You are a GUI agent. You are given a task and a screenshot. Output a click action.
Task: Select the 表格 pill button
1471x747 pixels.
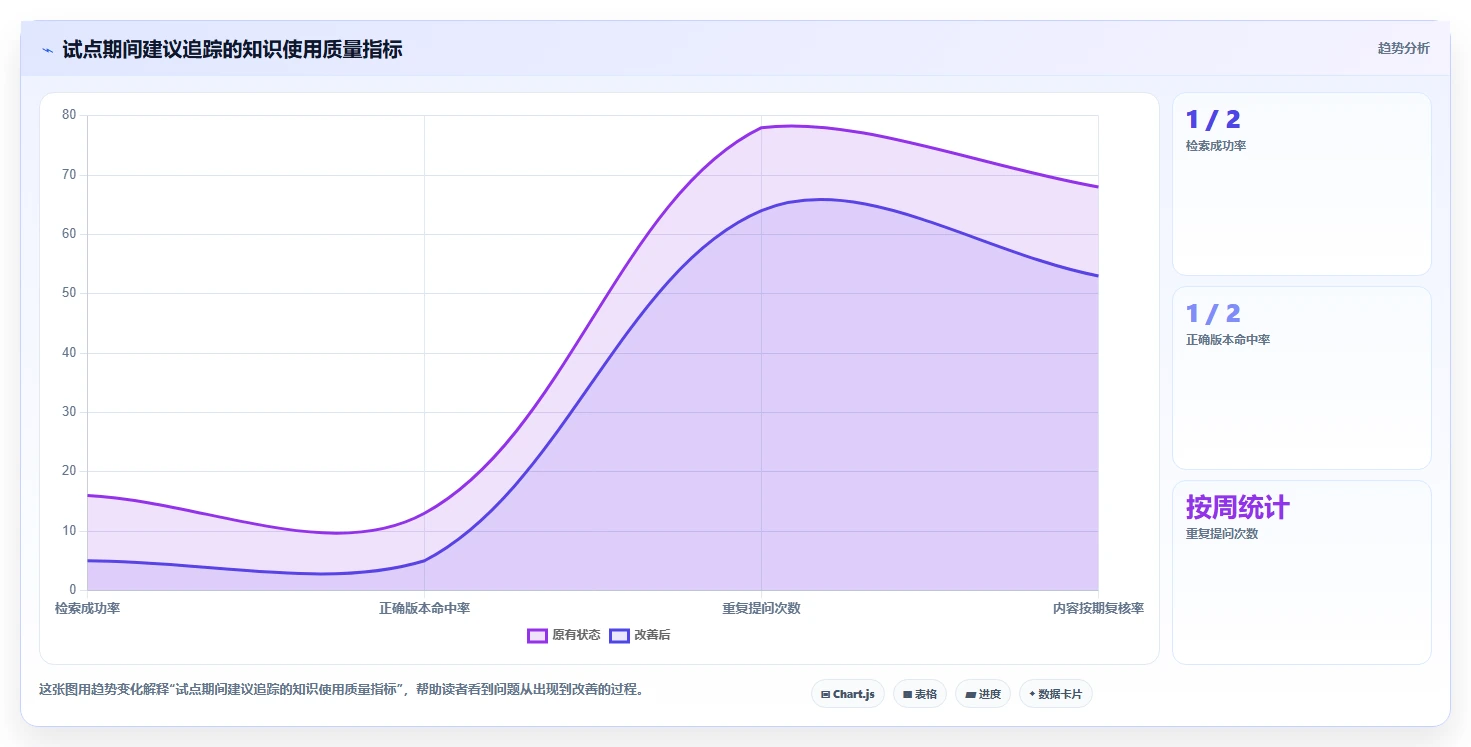click(x=920, y=694)
